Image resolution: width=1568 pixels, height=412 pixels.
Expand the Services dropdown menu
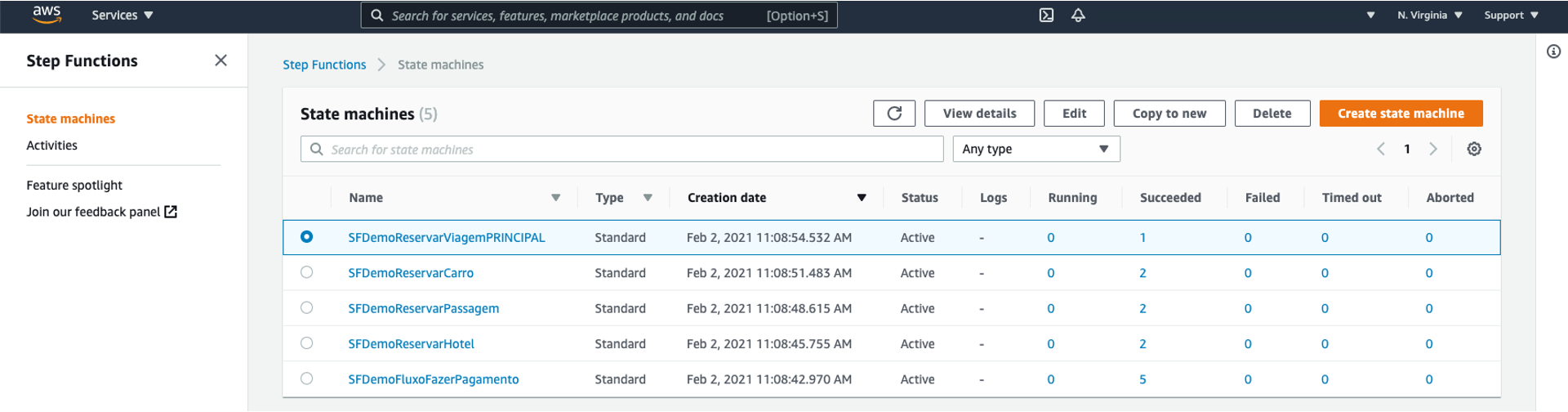point(122,16)
